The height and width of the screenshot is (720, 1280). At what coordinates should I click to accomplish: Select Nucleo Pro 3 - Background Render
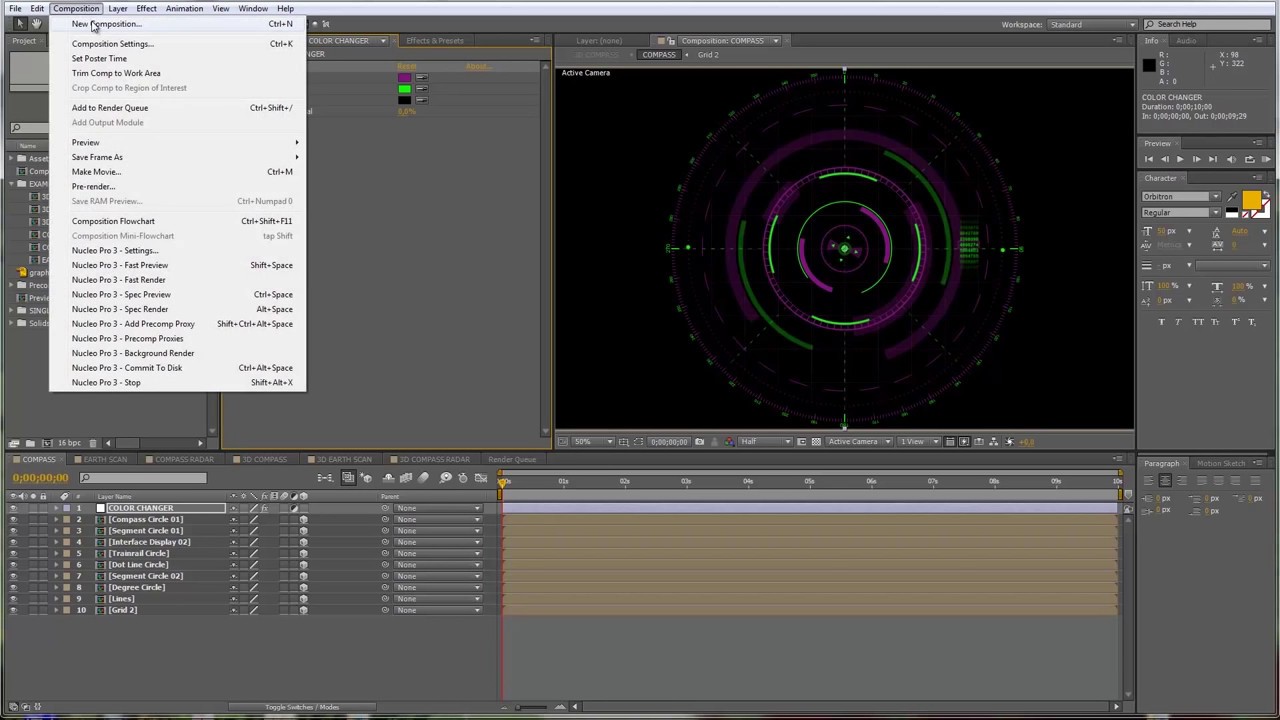coord(133,353)
